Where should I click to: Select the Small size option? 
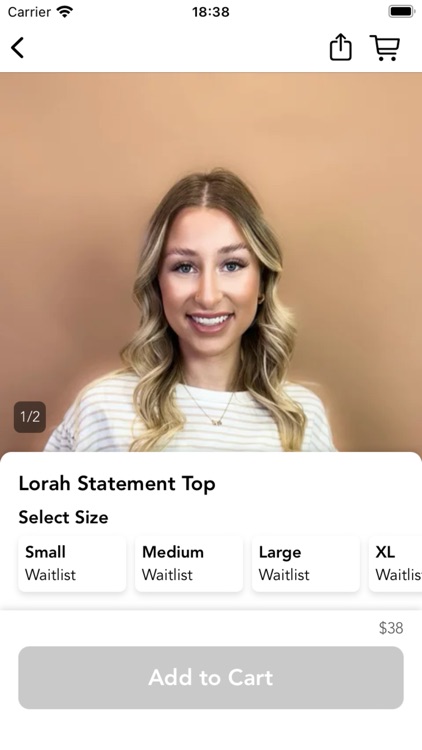[72, 563]
